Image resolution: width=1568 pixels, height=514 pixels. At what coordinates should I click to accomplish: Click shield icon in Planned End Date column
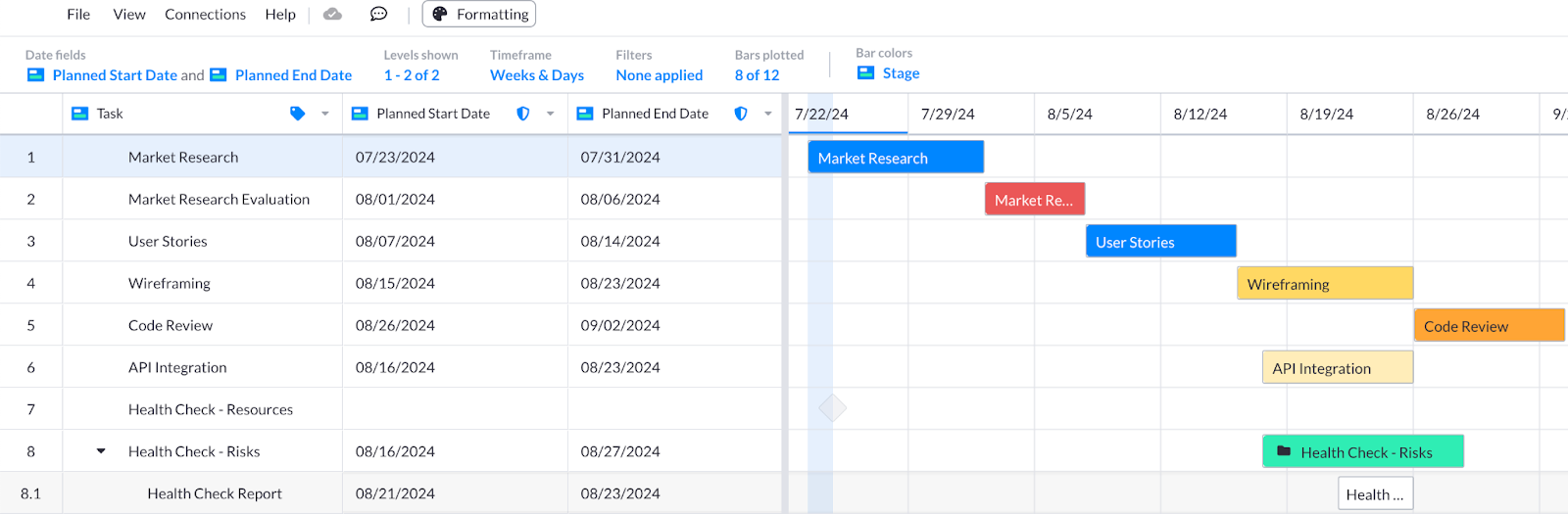741,114
